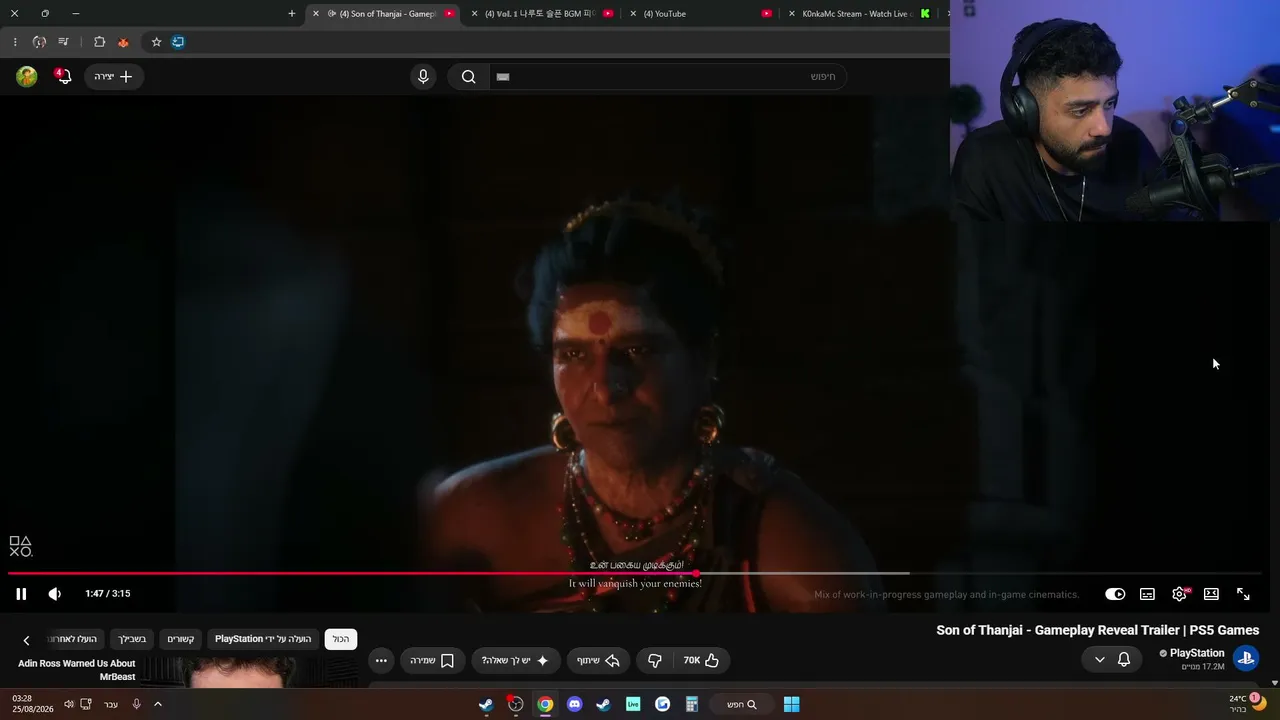Open the green Live app in taskbar

pyautogui.click(x=633, y=704)
